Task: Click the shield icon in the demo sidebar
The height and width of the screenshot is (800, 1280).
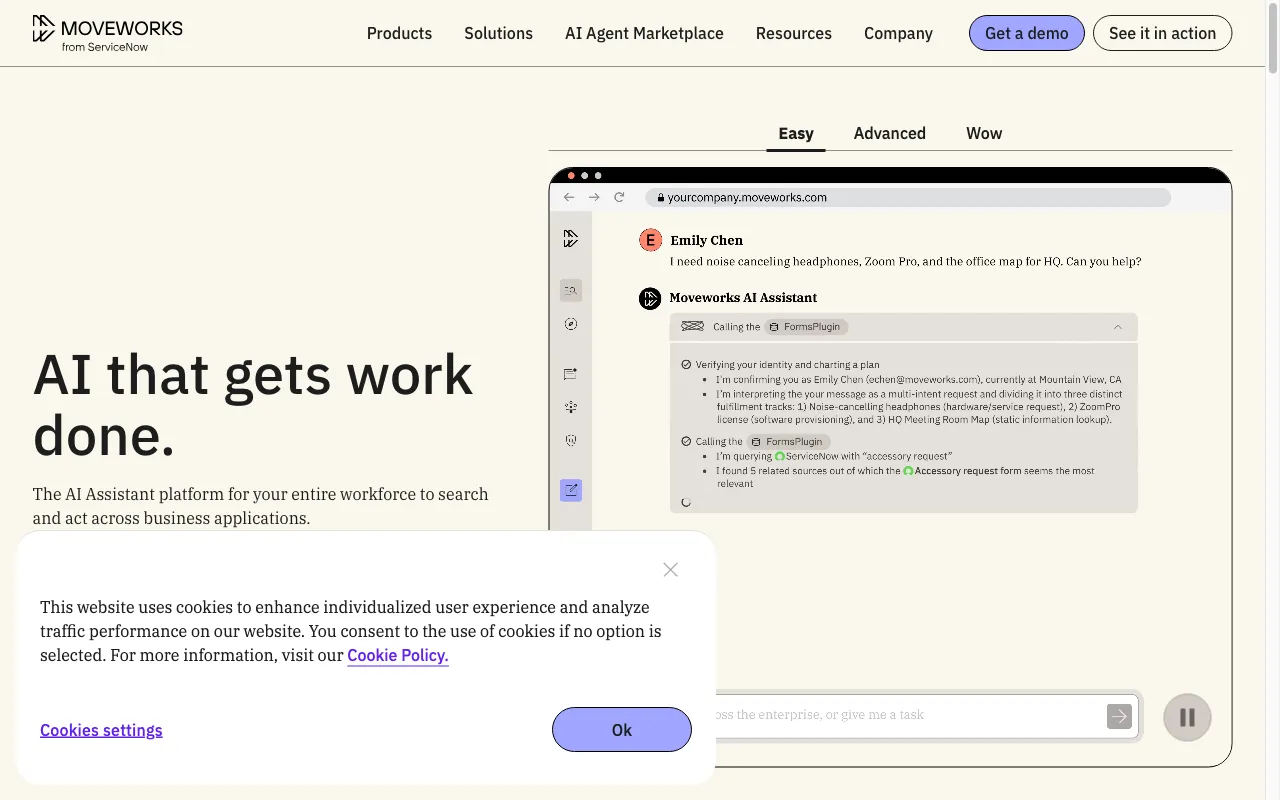Action: pos(571,440)
